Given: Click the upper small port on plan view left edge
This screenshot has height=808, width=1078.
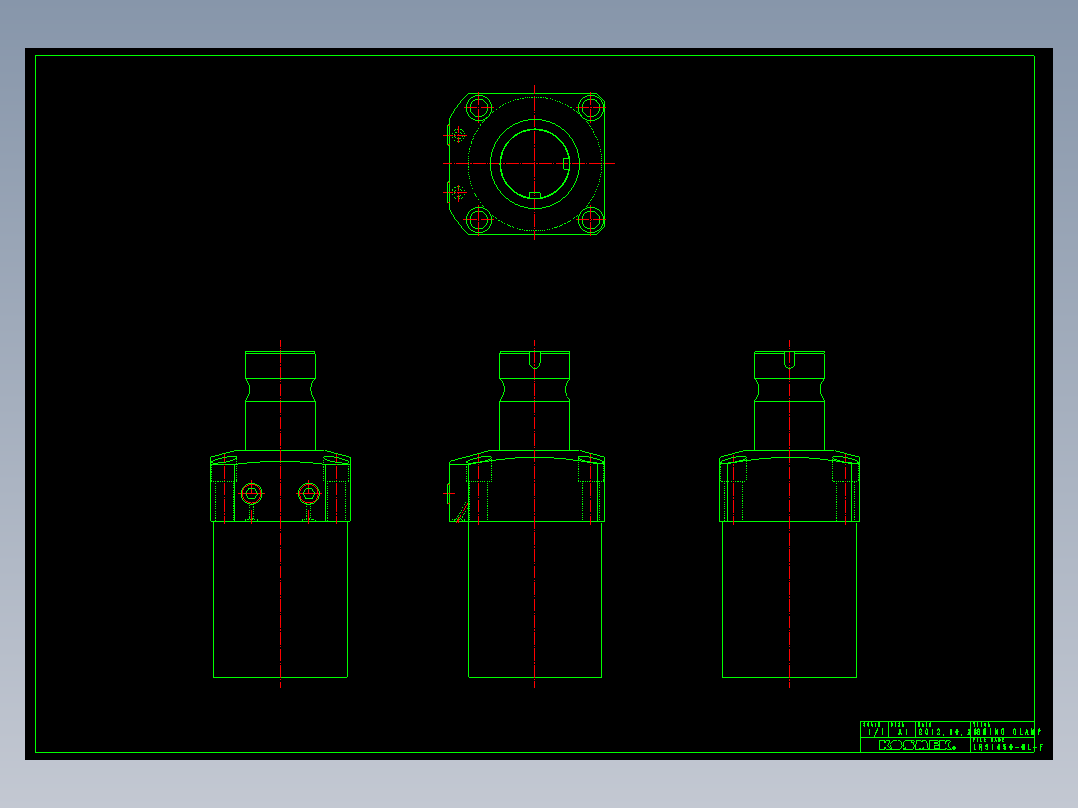Looking at the screenshot, I should pos(459,135).
